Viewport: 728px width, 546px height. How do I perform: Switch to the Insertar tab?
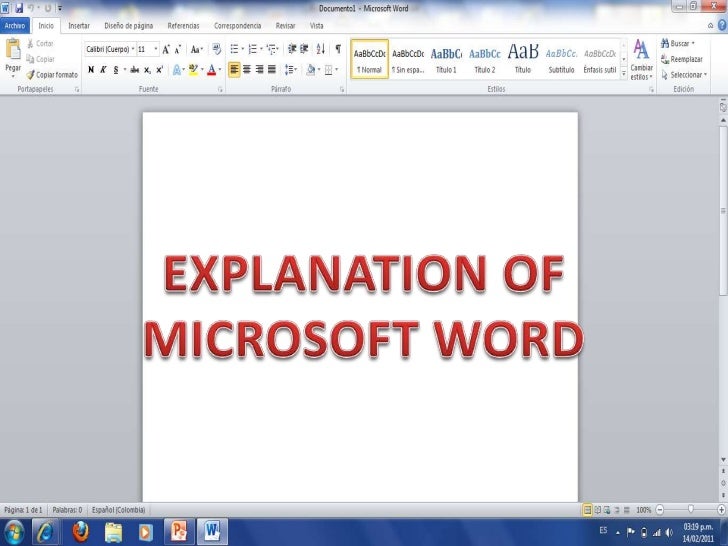[x=79, y=26]
